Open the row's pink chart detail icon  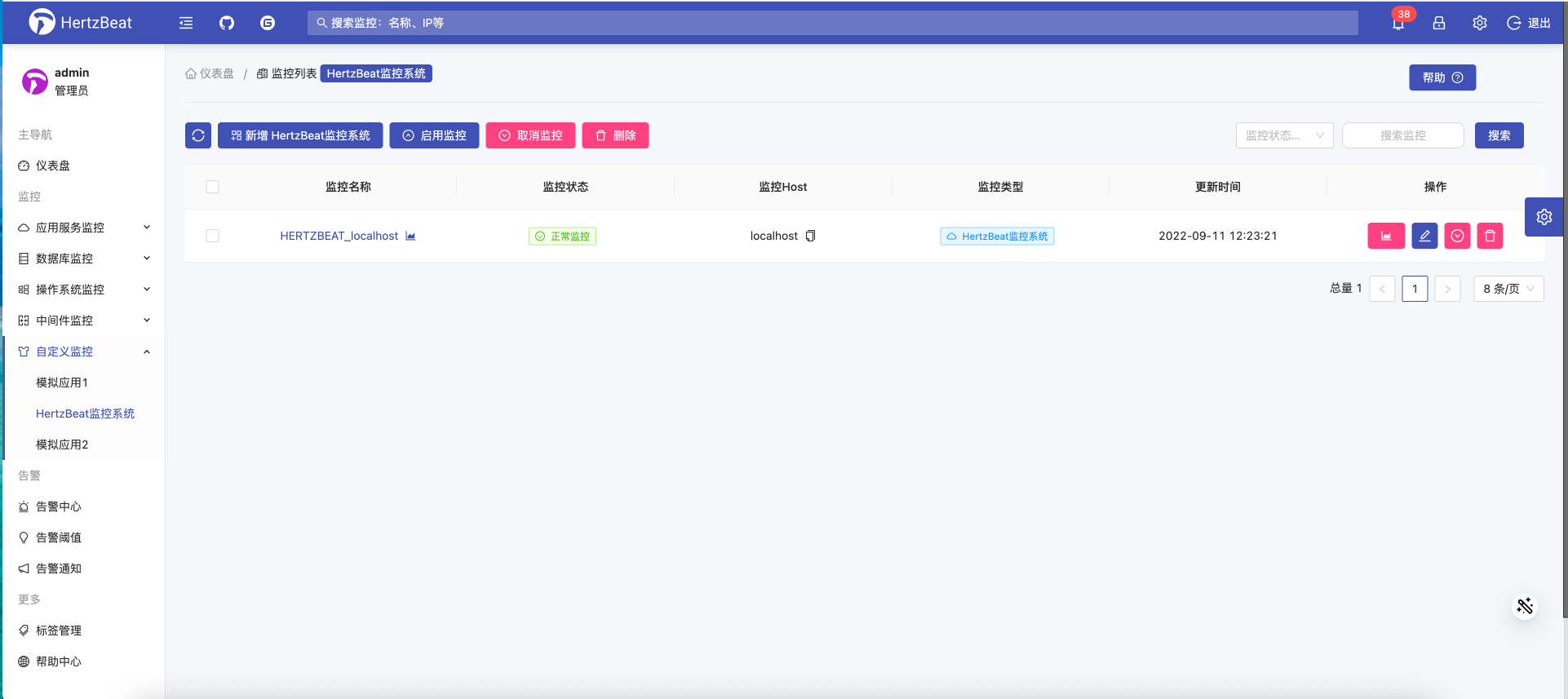(x=1386, y=236)
